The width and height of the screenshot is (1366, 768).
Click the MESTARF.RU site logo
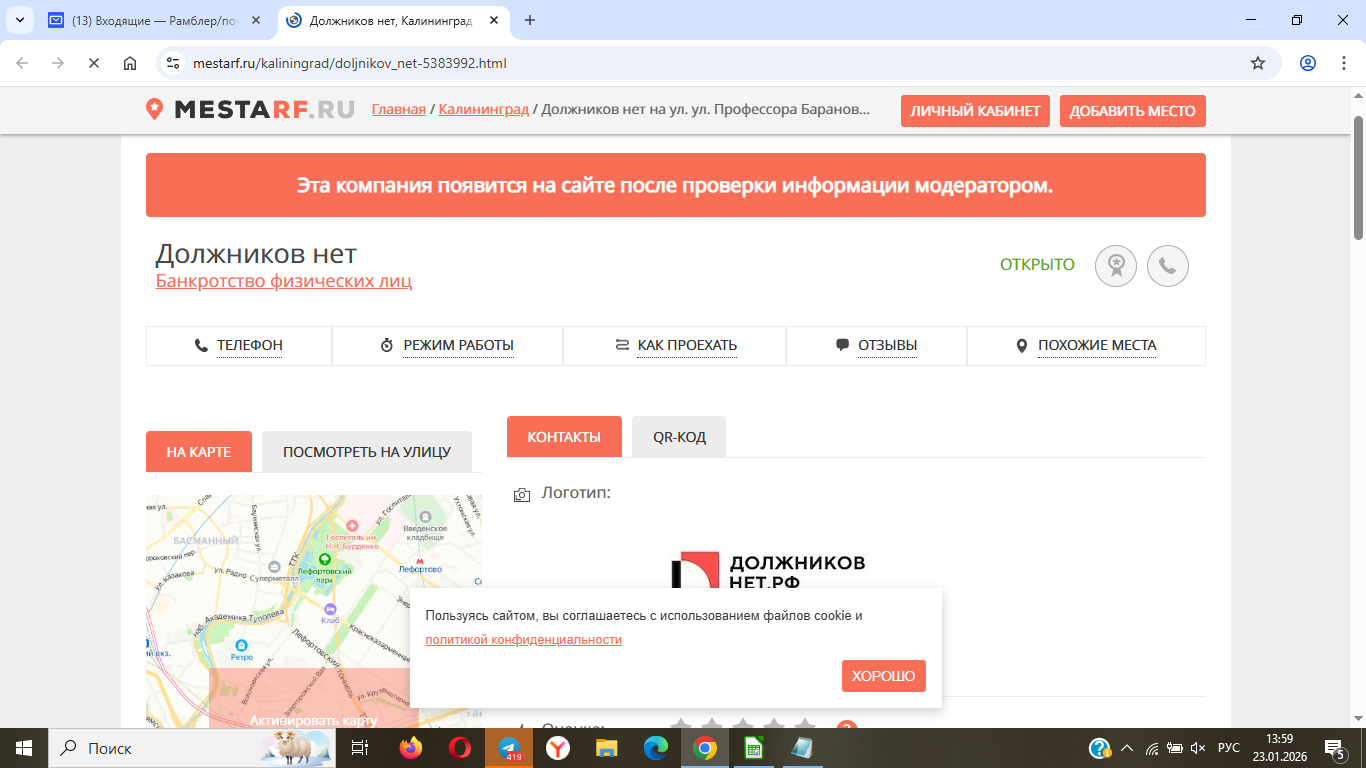point(250,109)
